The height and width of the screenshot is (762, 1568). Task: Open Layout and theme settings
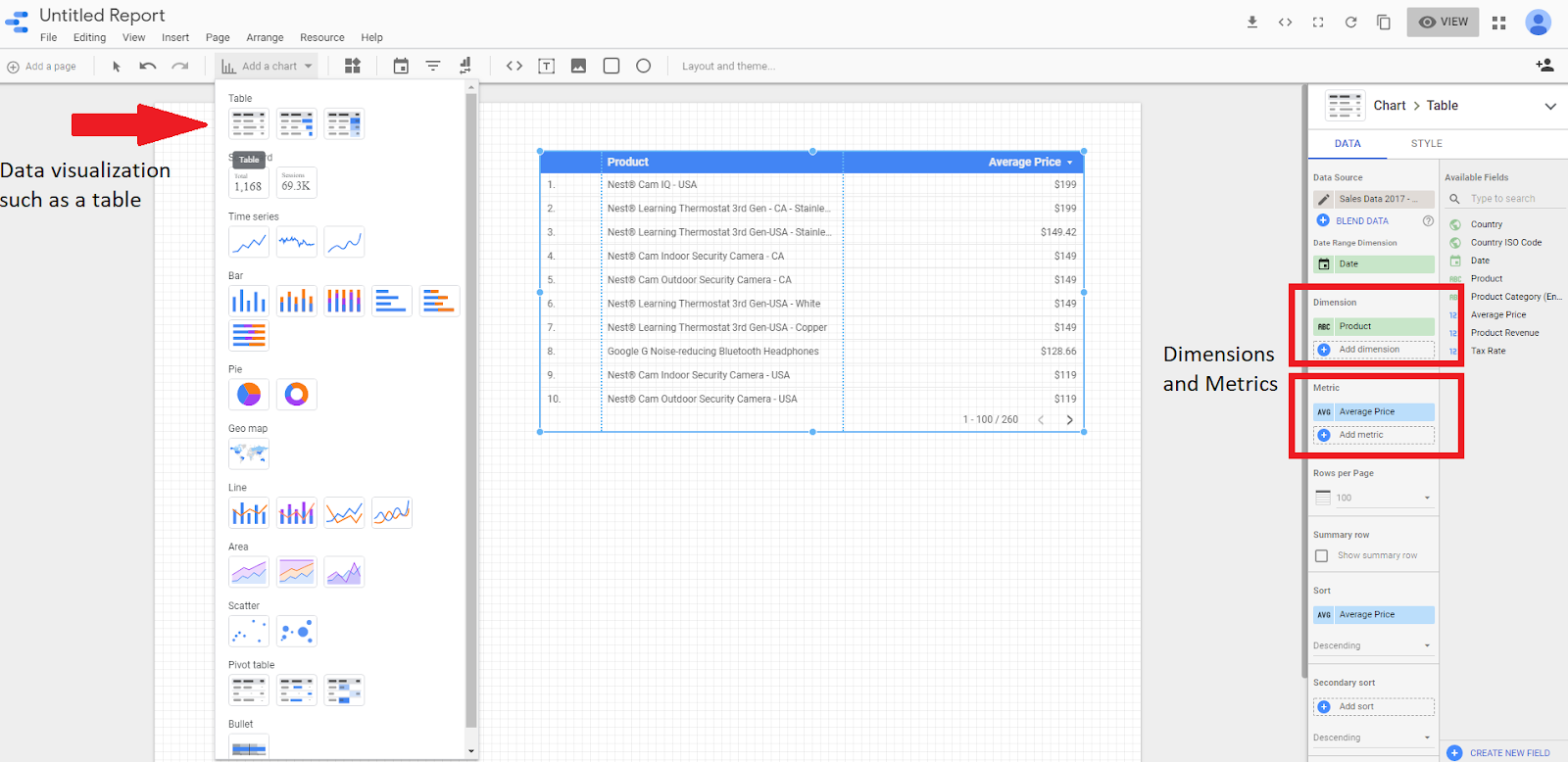728,67
